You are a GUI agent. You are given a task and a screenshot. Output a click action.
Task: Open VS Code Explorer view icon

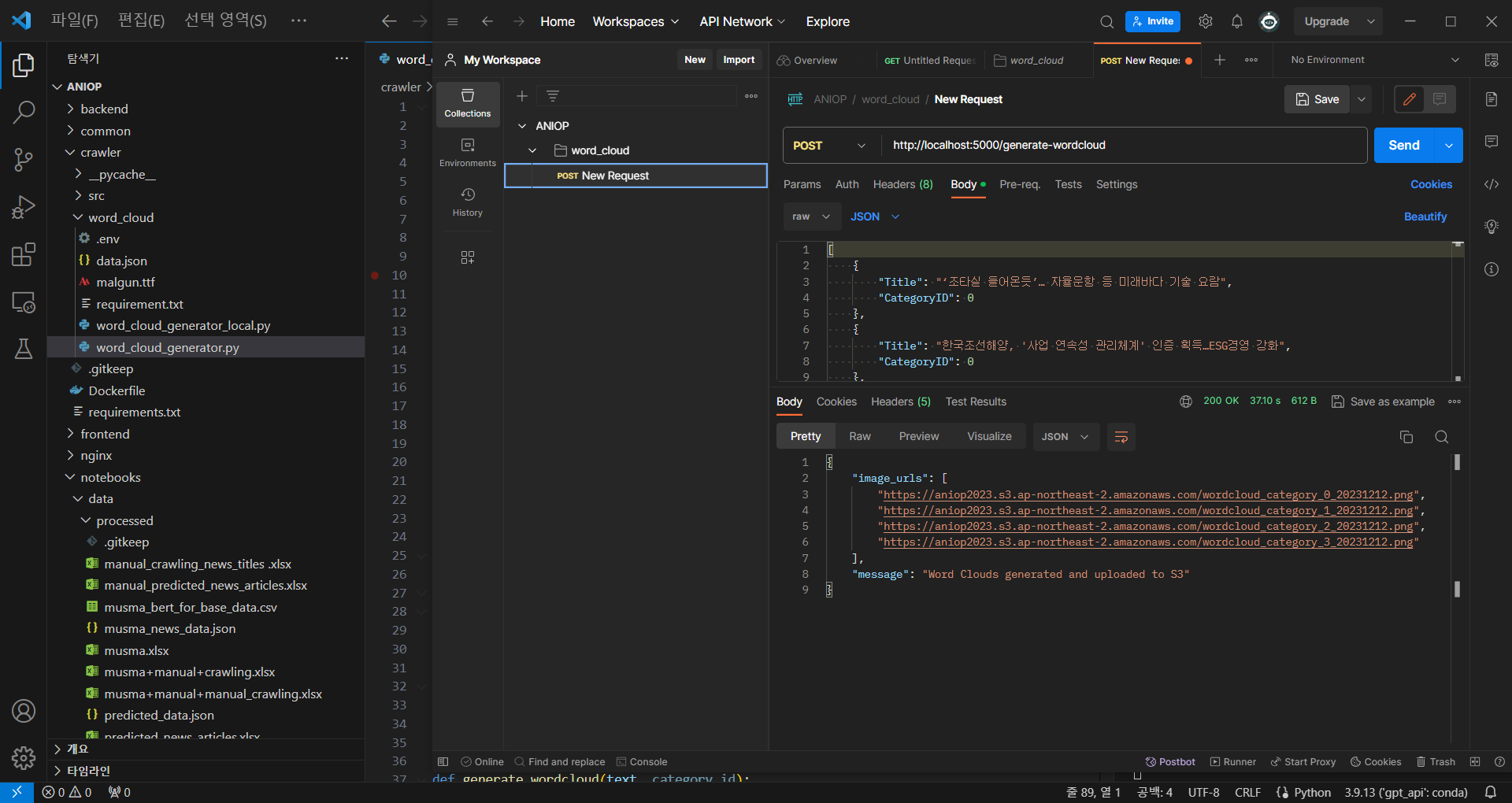pyautogui.click(x=24, y=65)
